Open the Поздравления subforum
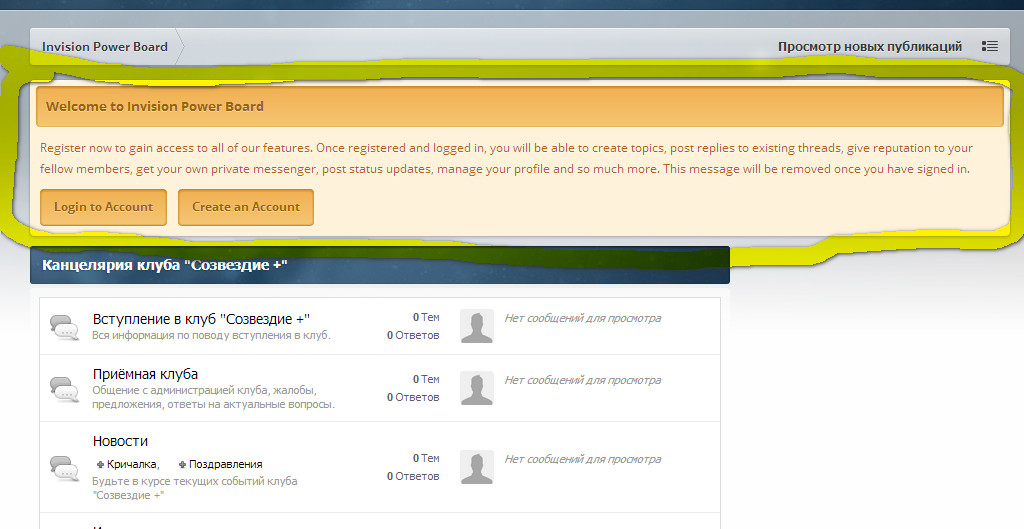The image size is (1024, 529). point(225,464)
